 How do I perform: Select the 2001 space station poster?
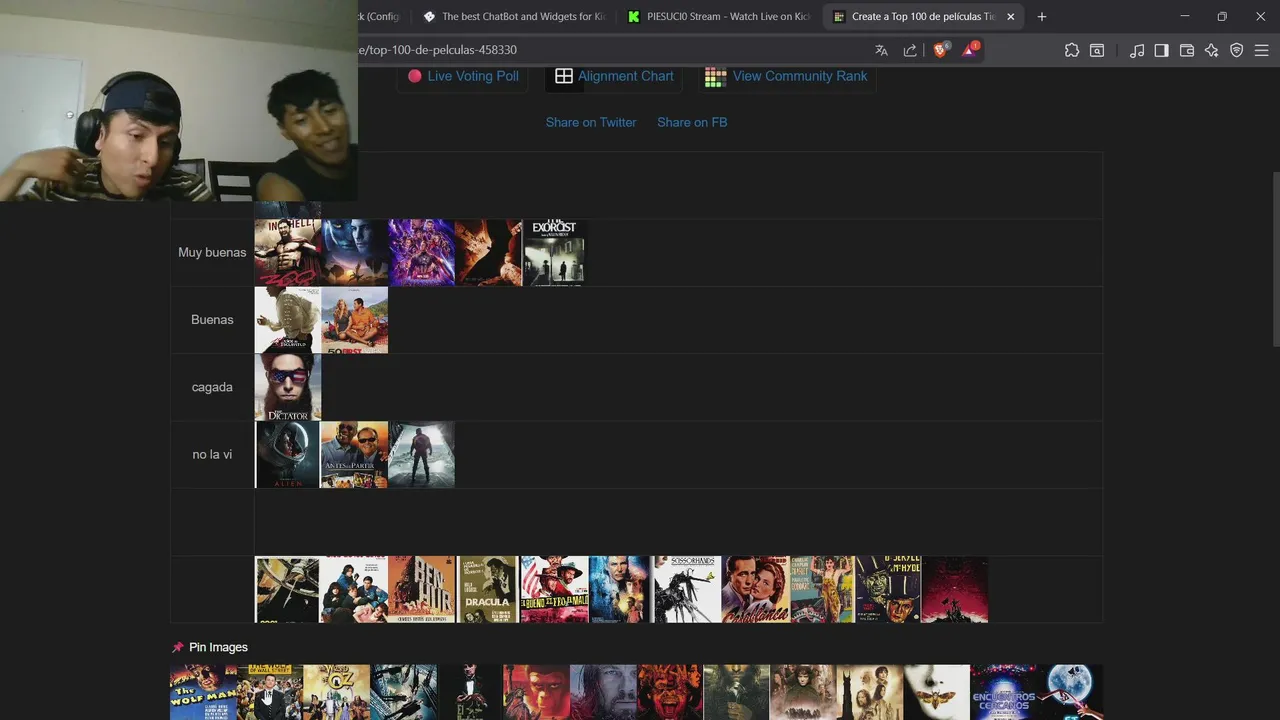click(x=287, y=590)
